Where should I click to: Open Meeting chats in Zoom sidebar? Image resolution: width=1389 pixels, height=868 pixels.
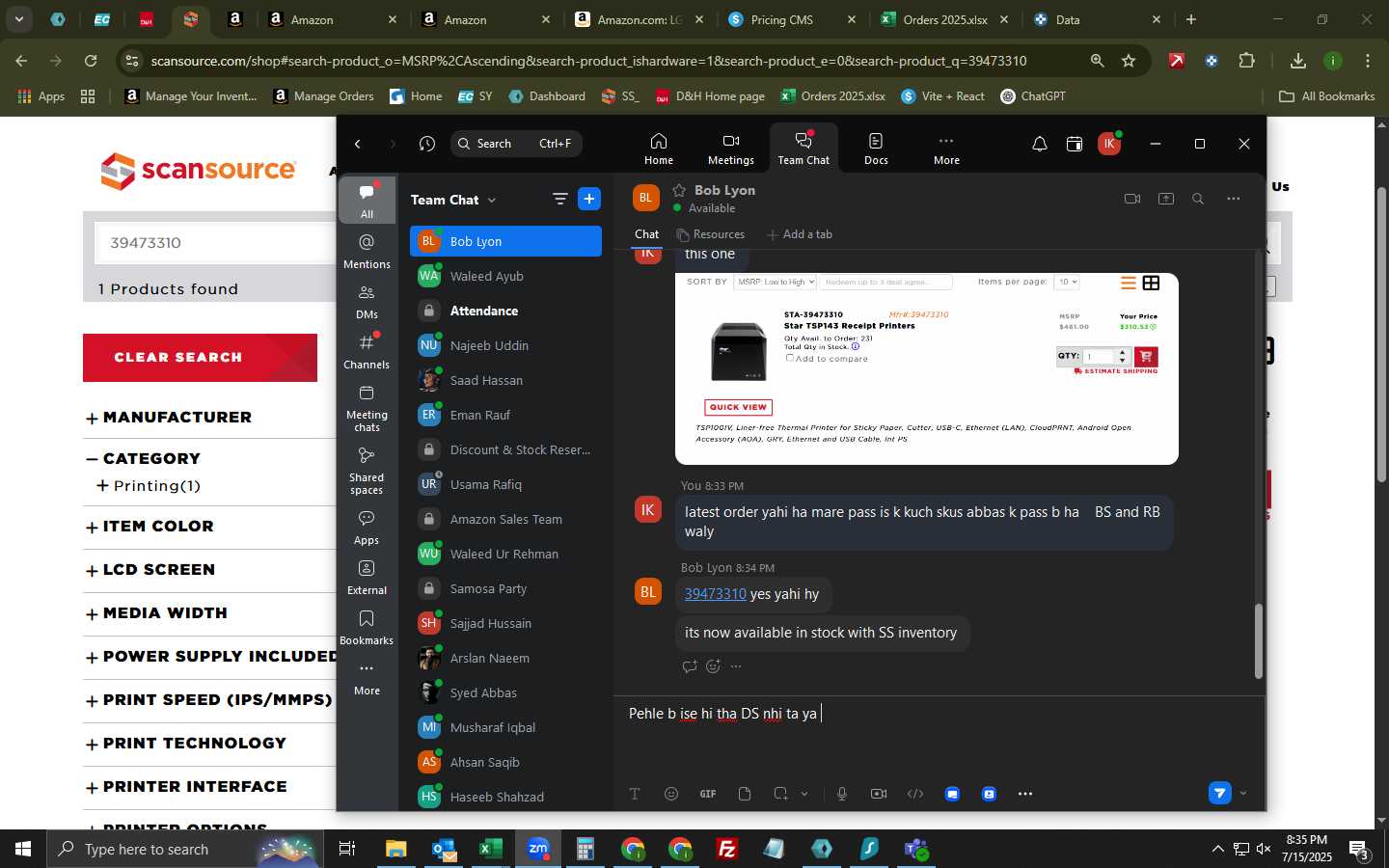pos(367,408)
